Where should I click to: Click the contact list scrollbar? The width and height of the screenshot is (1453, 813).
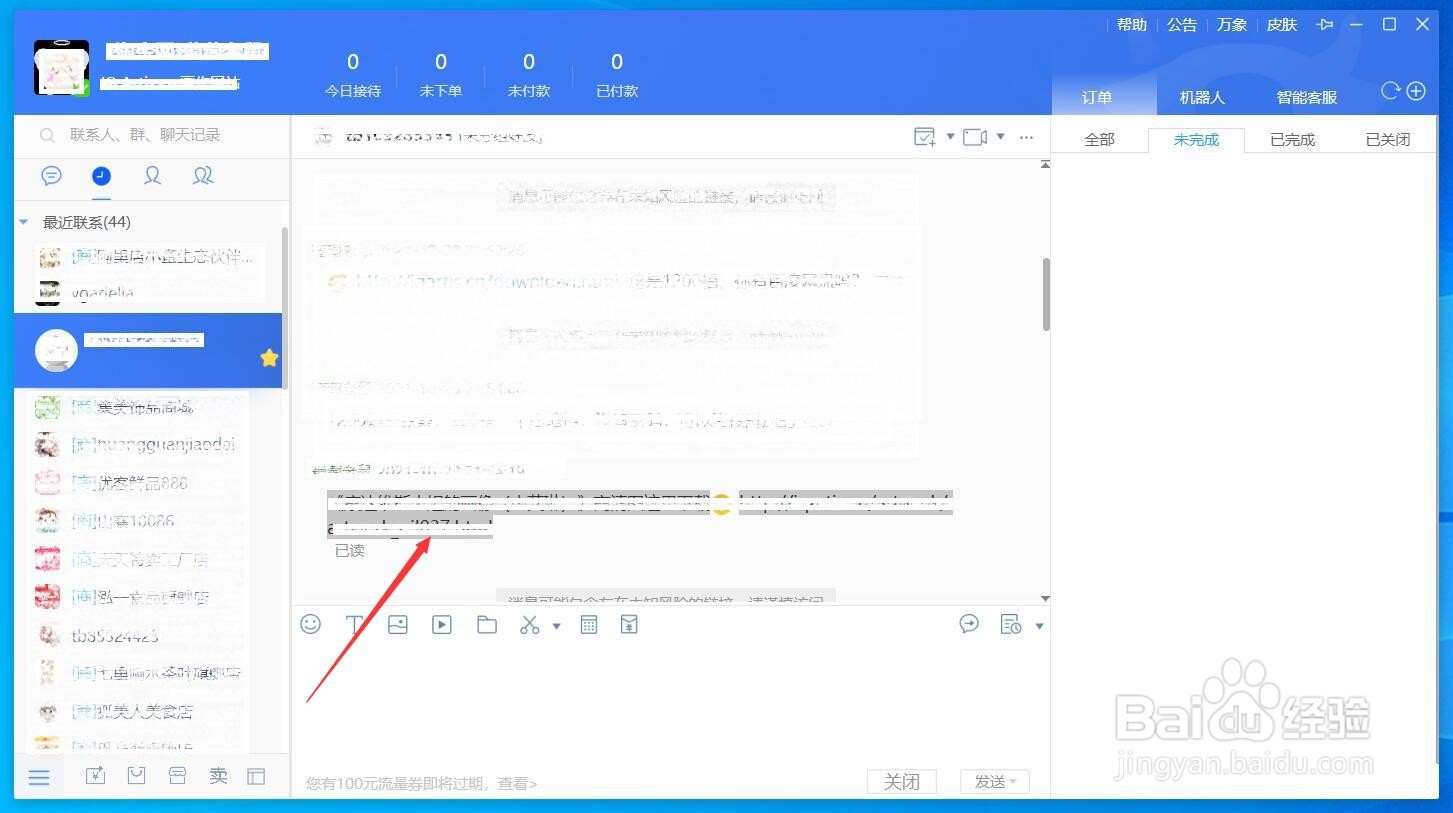click(x=285, y=307)
